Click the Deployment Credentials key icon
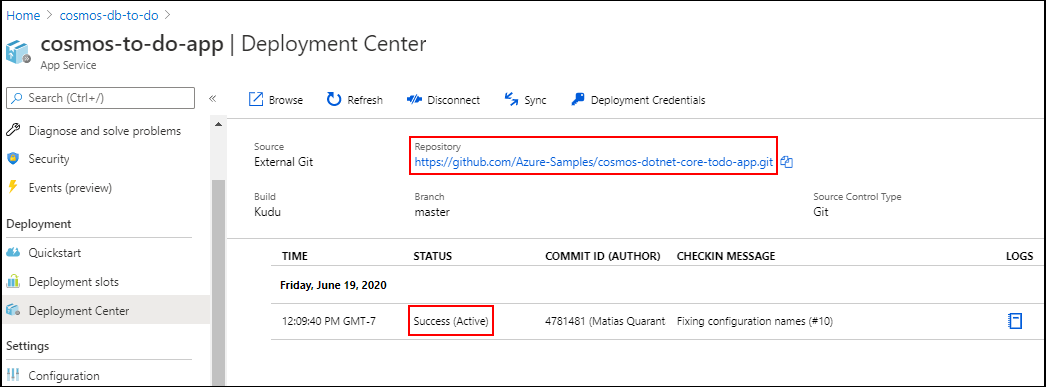Viewport: 1046px width, 387px height. pyautogui.click(x=578, y=99)
